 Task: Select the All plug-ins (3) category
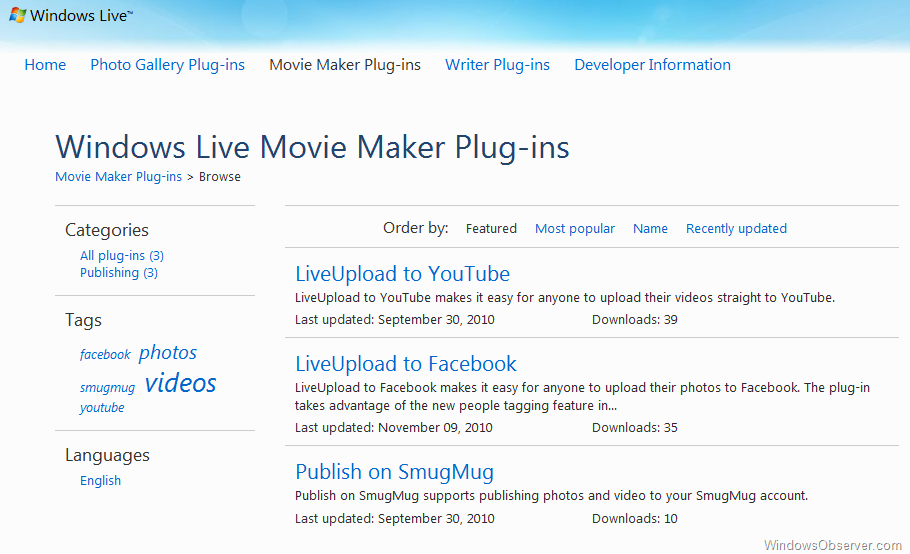pos(122,256)
